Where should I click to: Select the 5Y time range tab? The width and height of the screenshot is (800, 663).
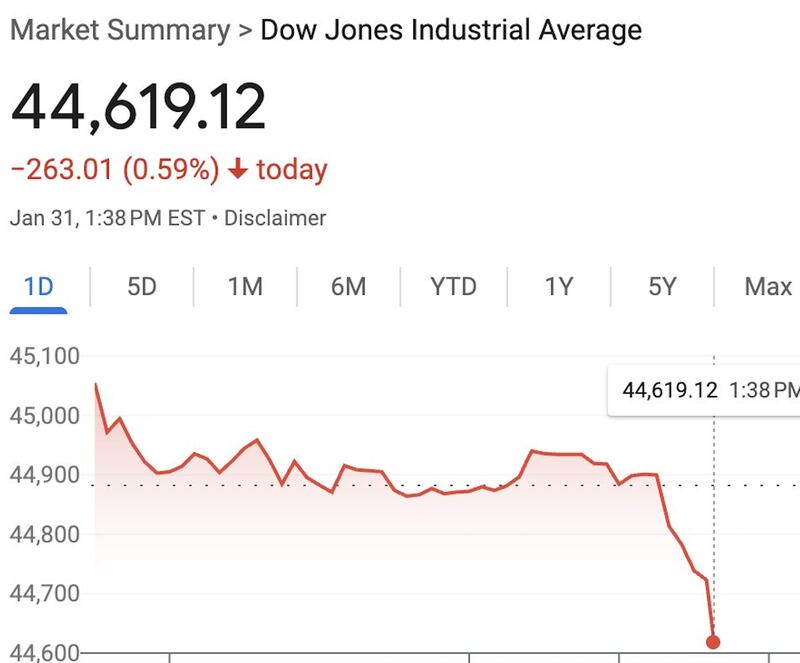point(662,287)
